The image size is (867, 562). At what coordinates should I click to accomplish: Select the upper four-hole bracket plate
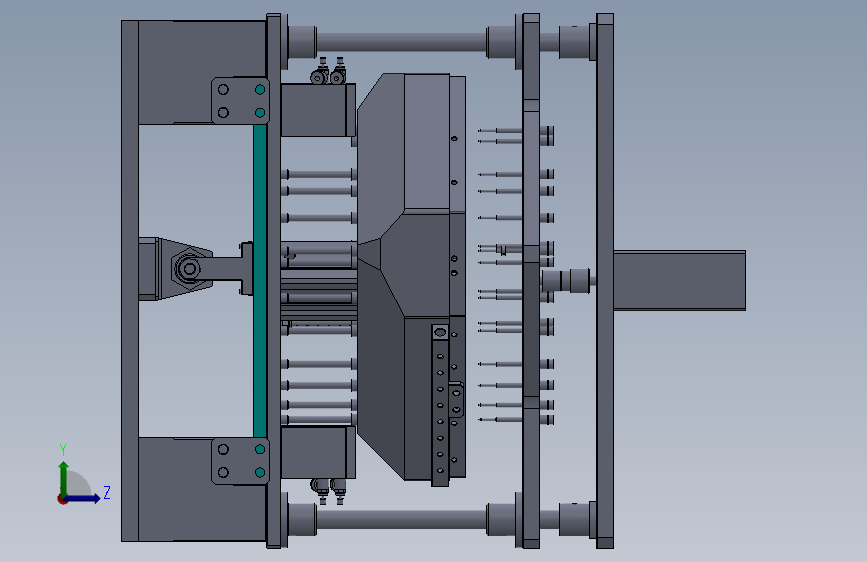(x=241, y=101)
